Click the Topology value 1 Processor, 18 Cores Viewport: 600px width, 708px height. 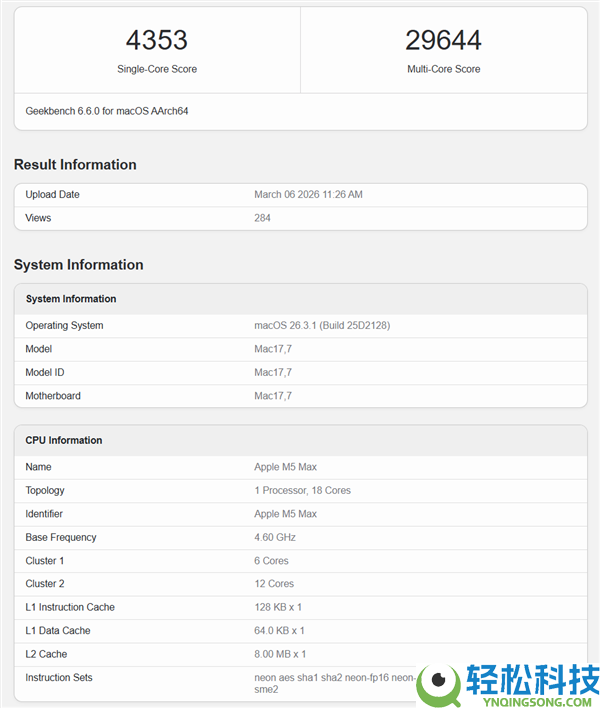tap(302, 491)
